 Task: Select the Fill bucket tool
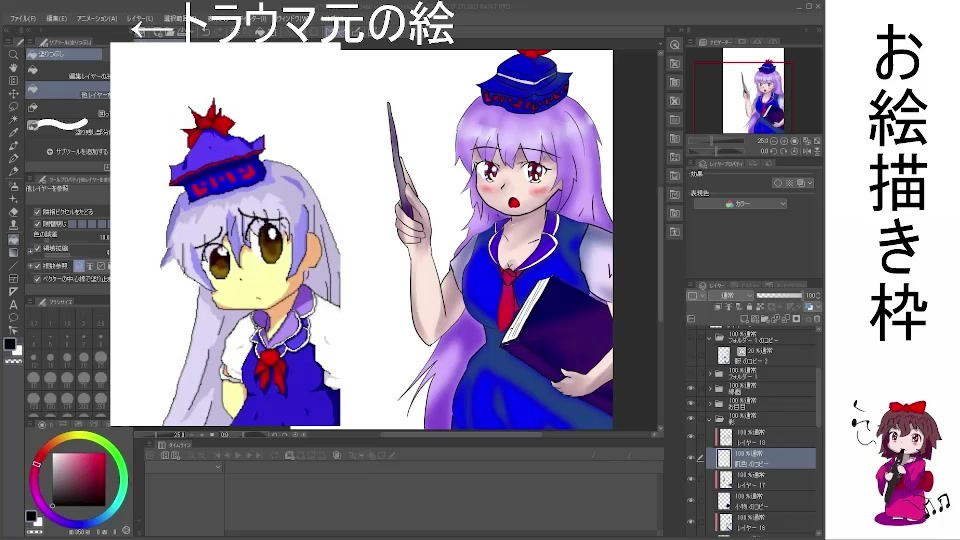(x=13, y=239)
